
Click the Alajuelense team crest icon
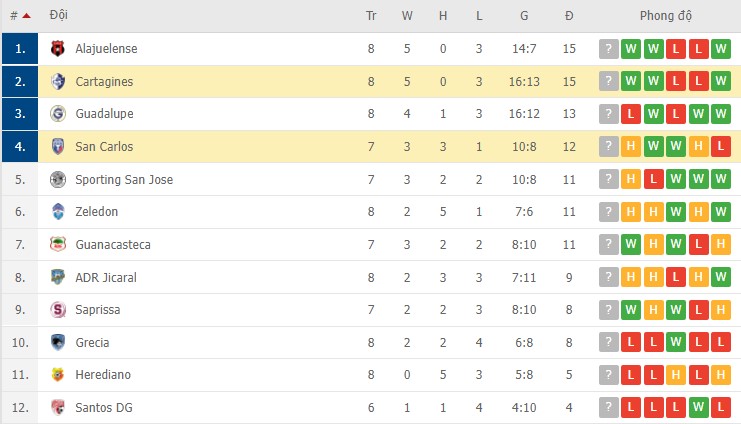57,49
